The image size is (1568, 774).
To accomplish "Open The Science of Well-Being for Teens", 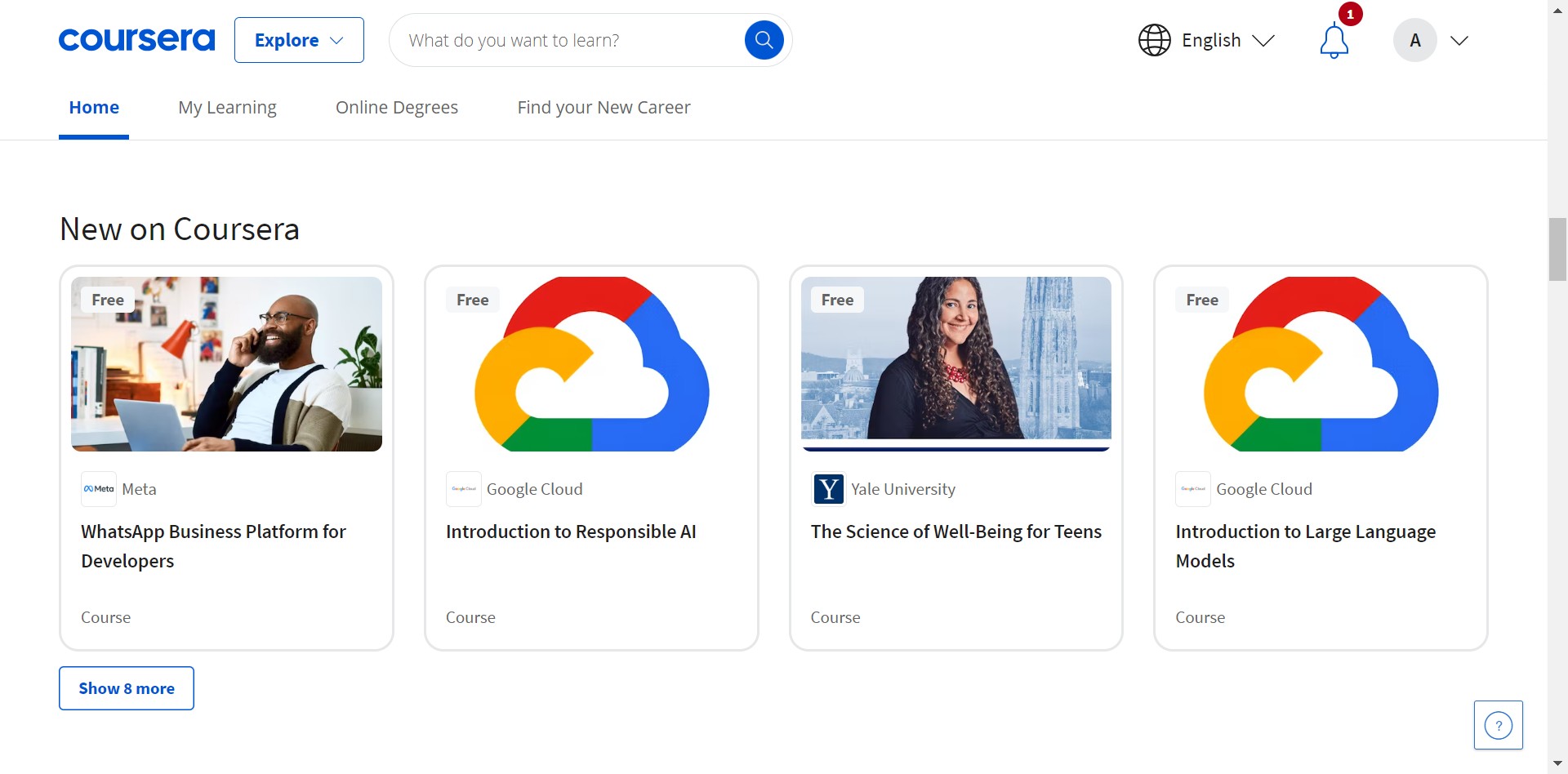I will coord(955,532).
